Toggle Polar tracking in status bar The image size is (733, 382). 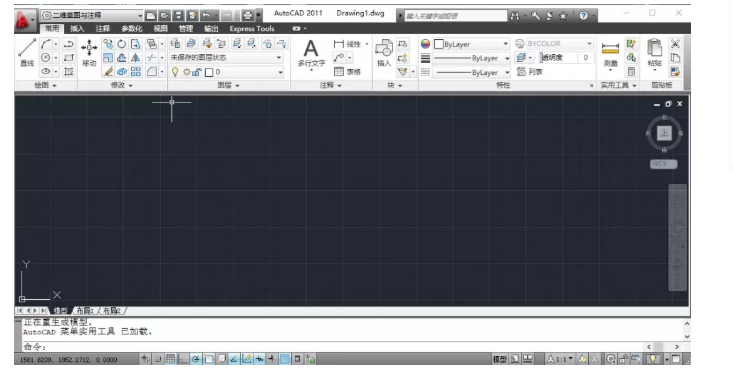195,359
